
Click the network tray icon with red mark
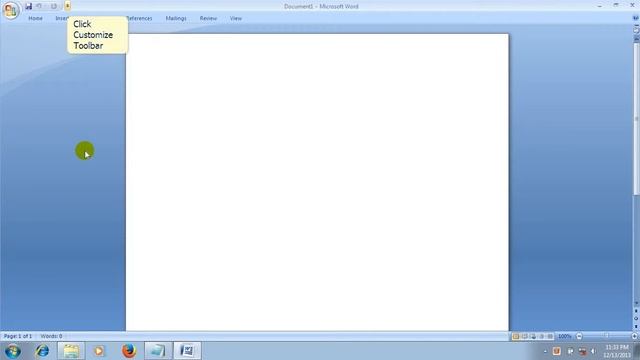click(x=582, y=351)
